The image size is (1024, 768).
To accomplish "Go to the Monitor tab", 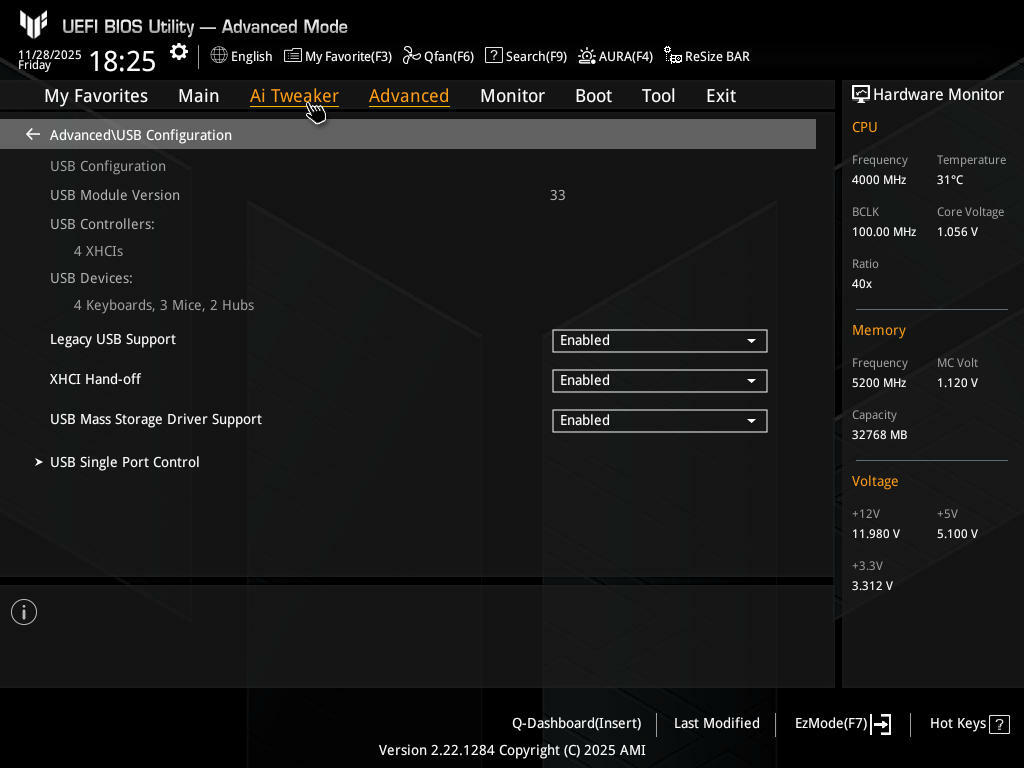I will (x=512, y=96).
